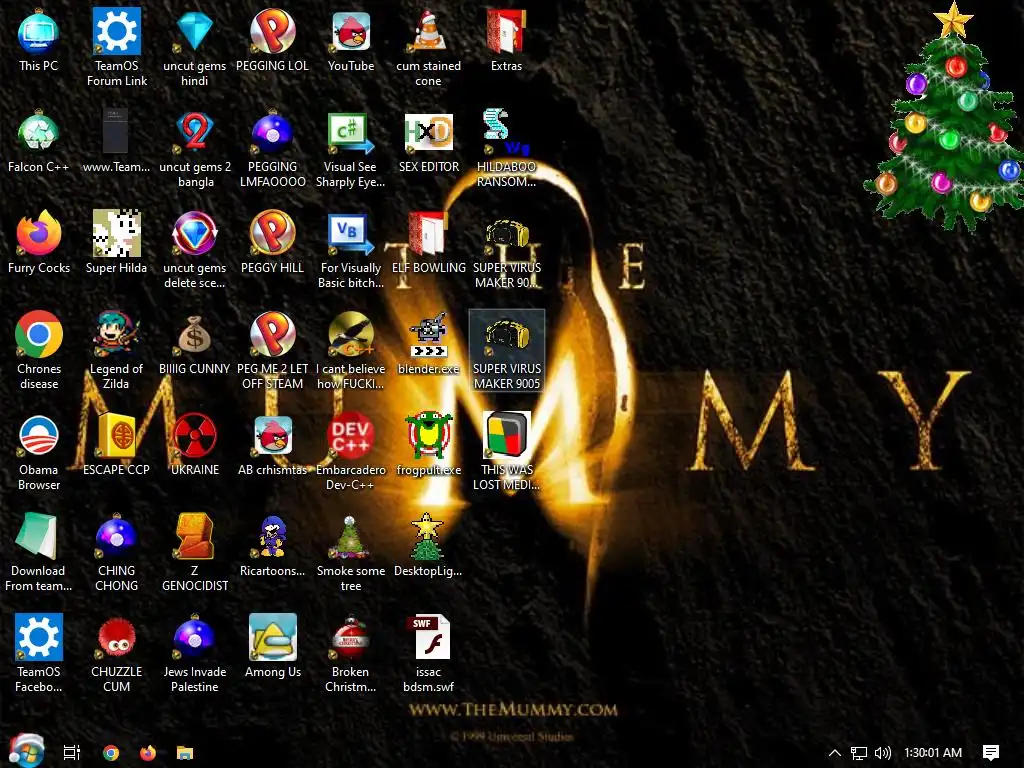
Task: Launch Firefox from the taskbar
Action: pyautogui.click(x=148, y=753)
